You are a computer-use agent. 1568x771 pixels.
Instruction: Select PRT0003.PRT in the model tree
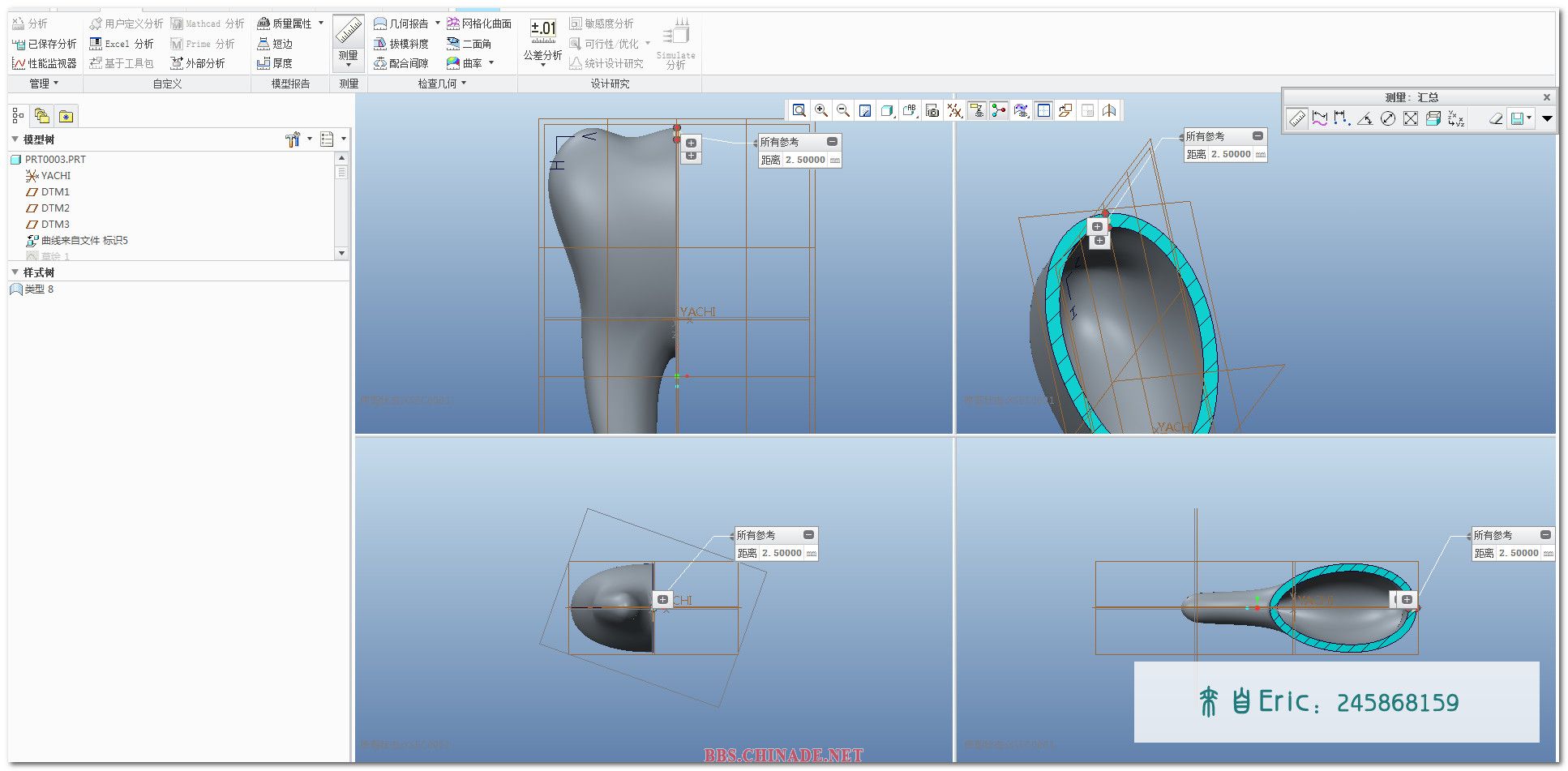point(55,160)
